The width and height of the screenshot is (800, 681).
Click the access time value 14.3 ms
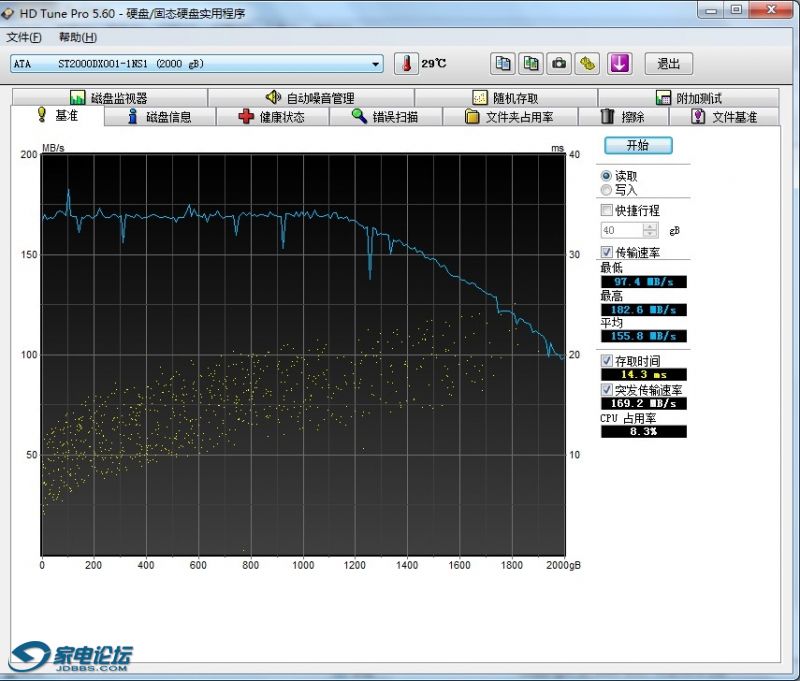coord(643,374)
